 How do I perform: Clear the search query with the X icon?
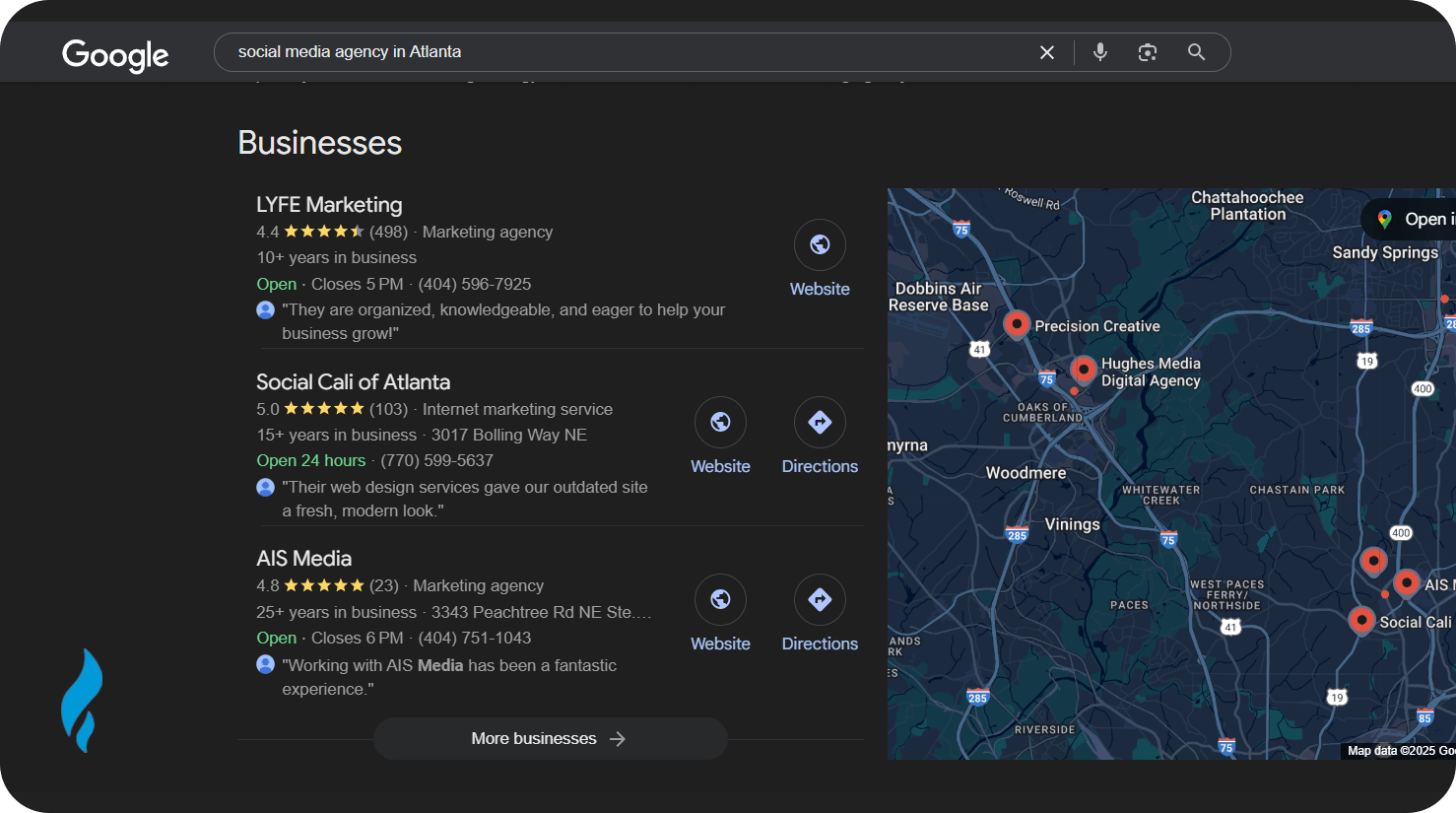pos(1047,52)
